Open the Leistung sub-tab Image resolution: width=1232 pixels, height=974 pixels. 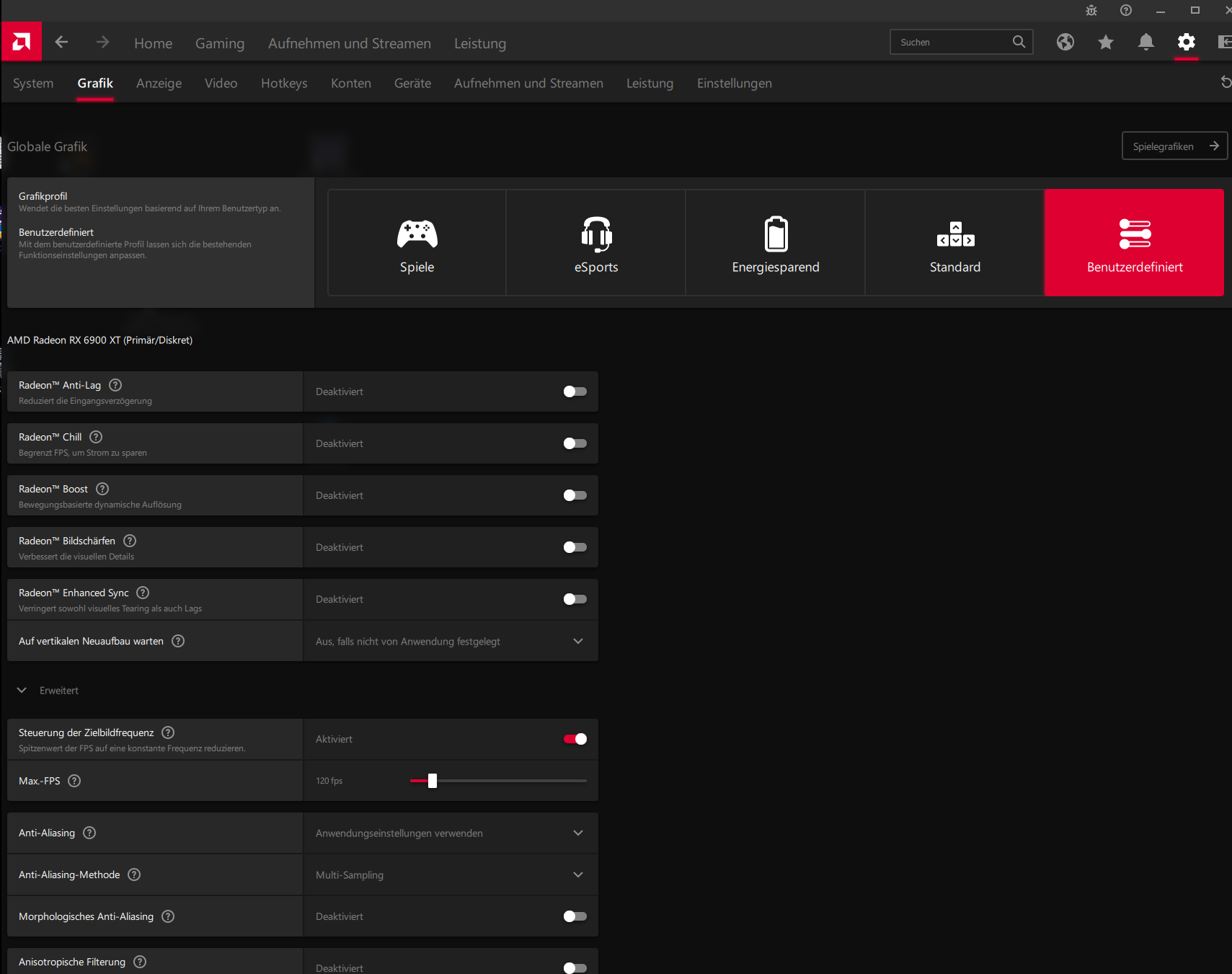[x=650, y=83]
